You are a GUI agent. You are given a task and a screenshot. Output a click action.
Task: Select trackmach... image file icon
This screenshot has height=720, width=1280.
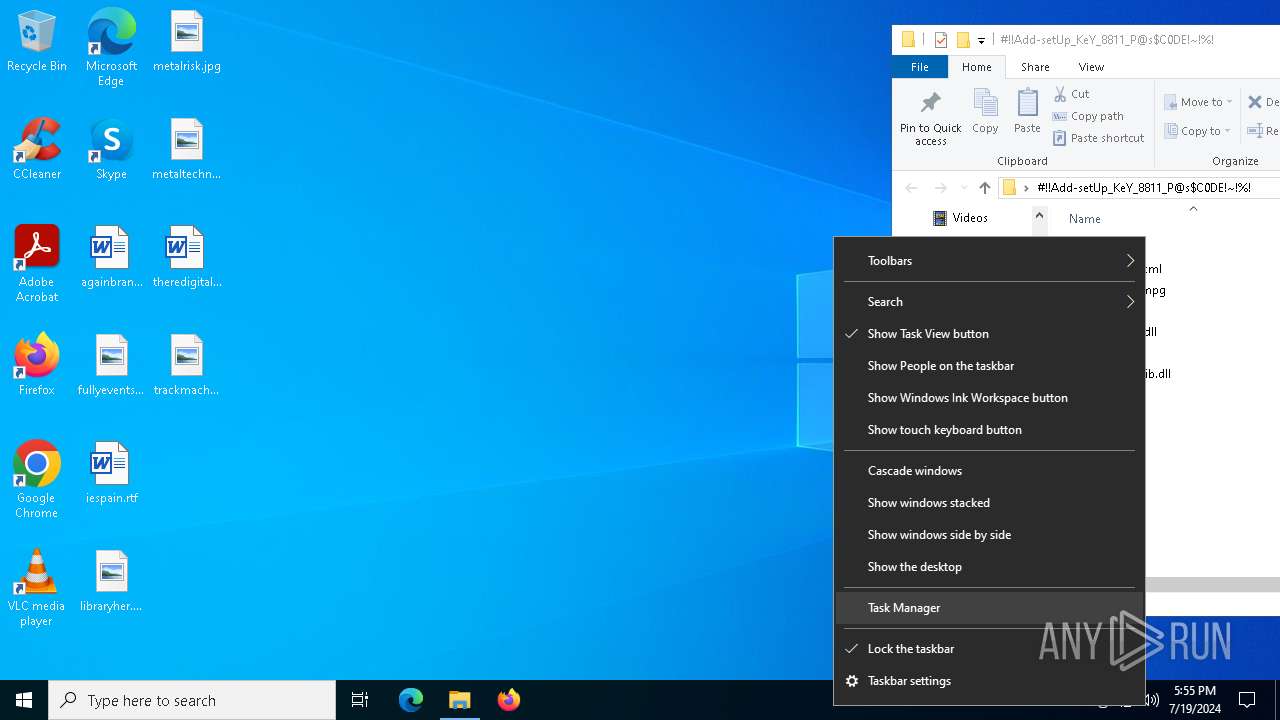[186, 366]
